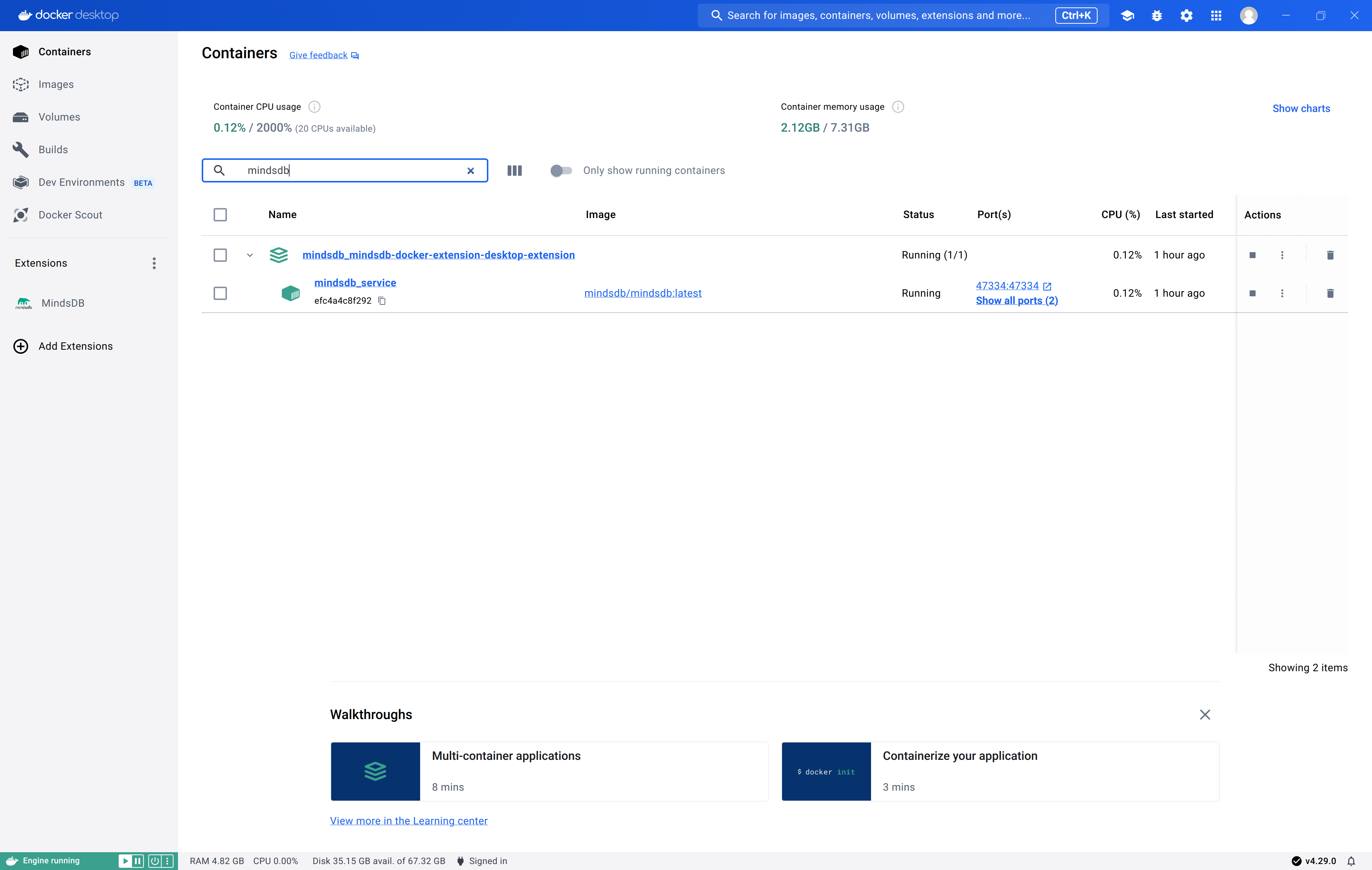Stop the mindsdb_service container
Viewport: 1372px width, 870px height.
point(1252,293)
